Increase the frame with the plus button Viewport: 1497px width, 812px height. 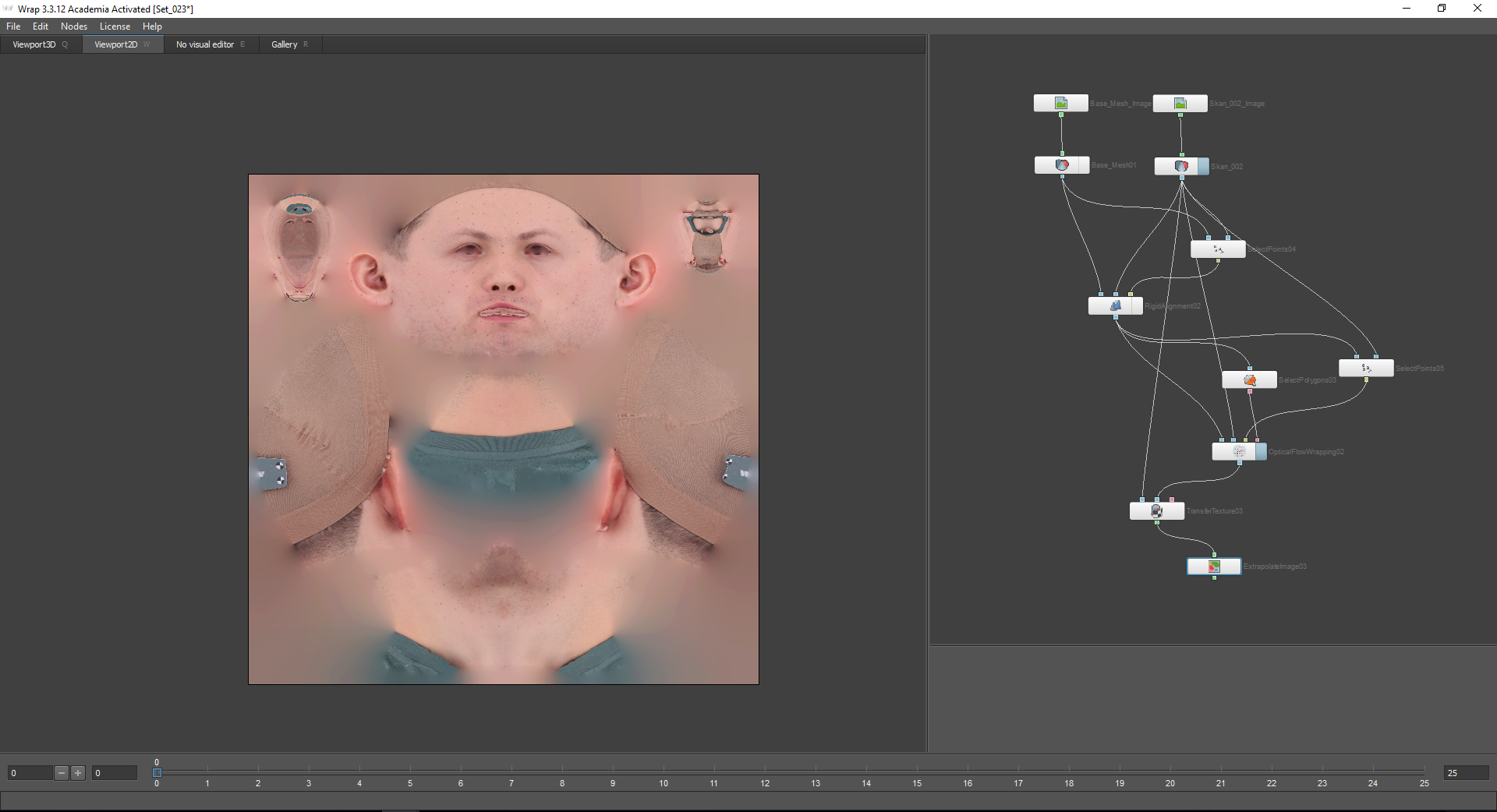[x=78, y=773]
